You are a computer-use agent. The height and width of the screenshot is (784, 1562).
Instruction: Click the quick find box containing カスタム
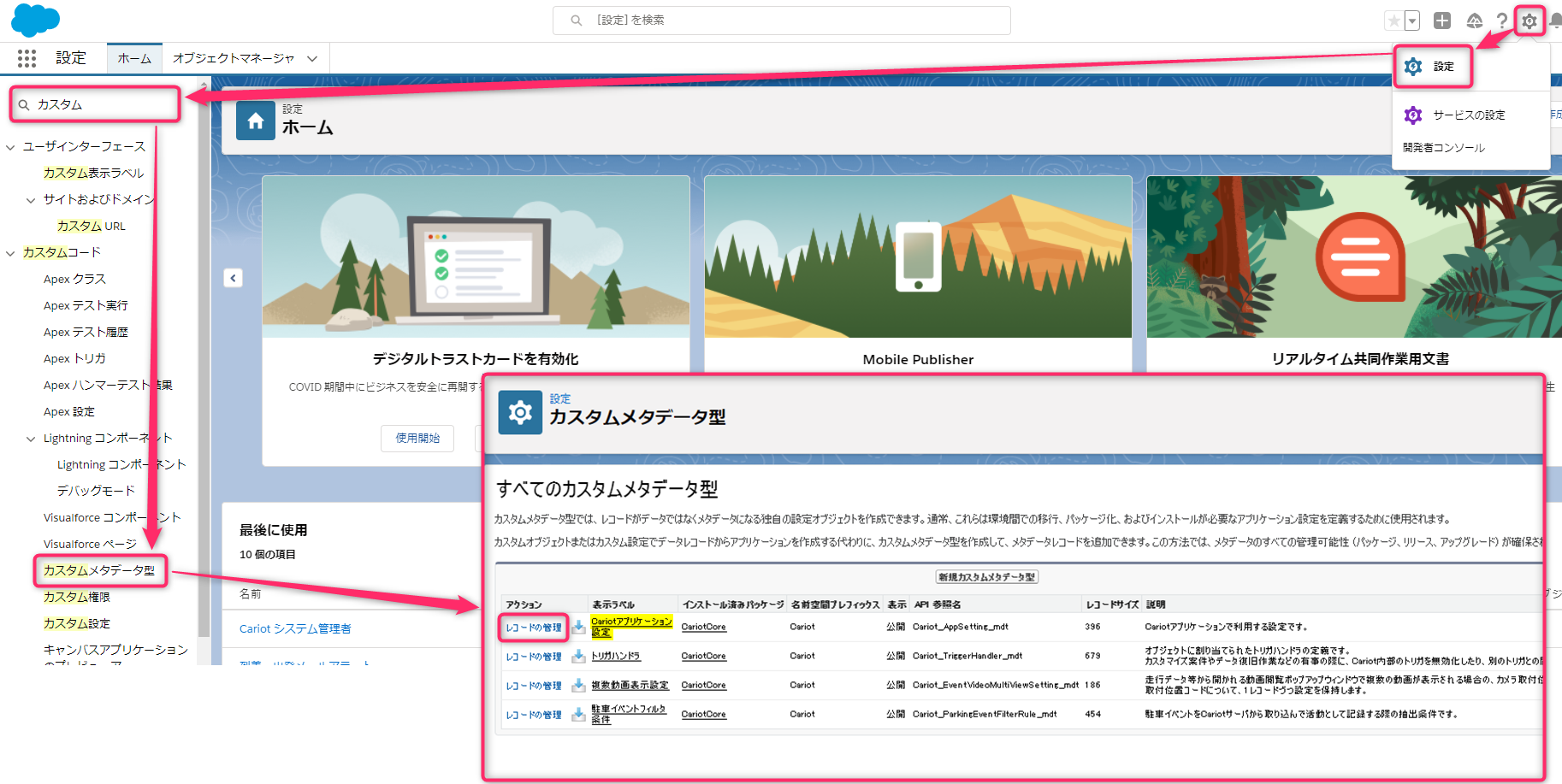pos(95,104)
